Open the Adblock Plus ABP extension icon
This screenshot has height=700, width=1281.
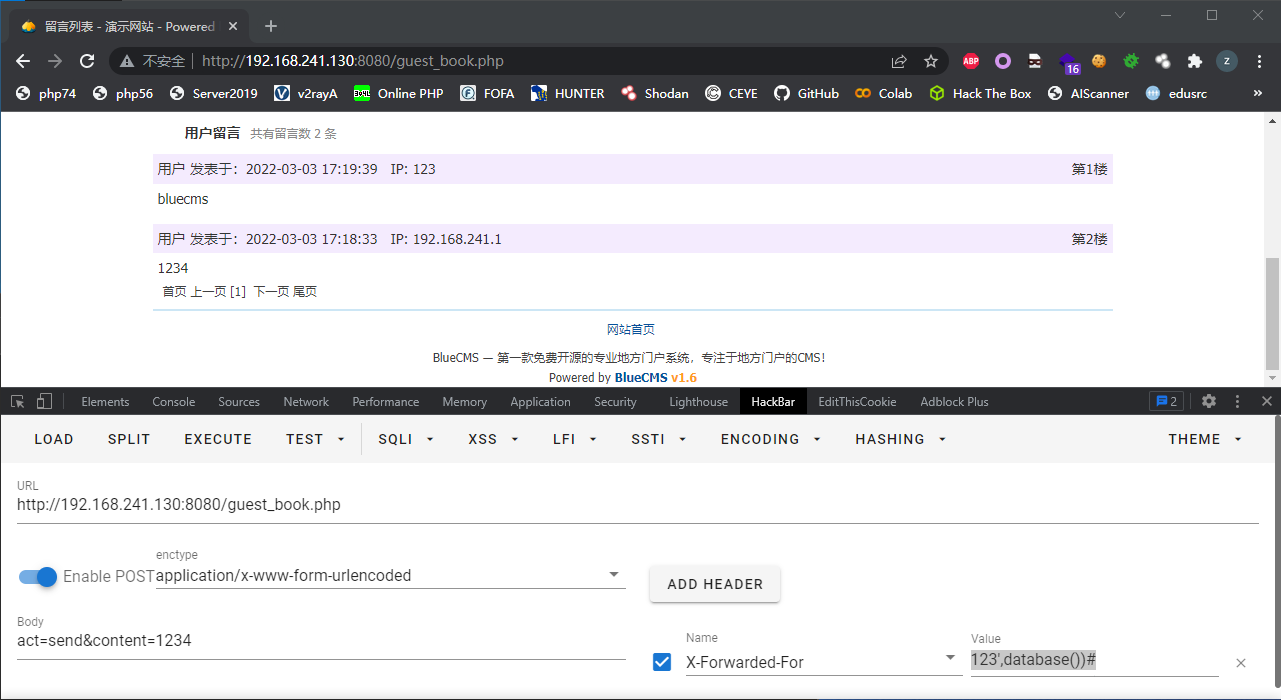click(x=971, y=61)
